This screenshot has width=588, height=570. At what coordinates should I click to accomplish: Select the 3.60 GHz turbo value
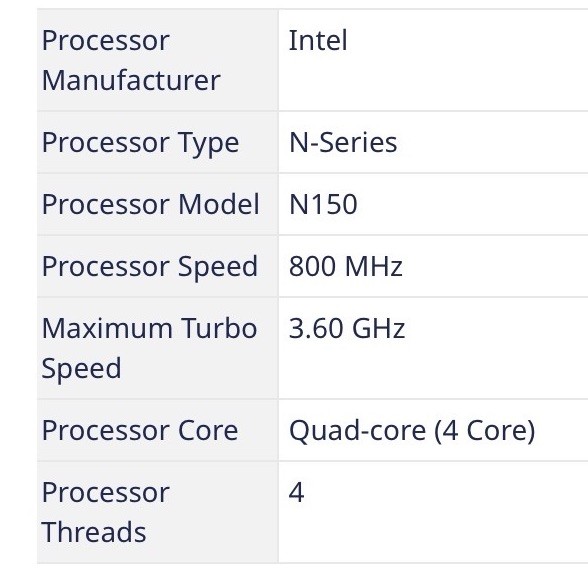347,328
